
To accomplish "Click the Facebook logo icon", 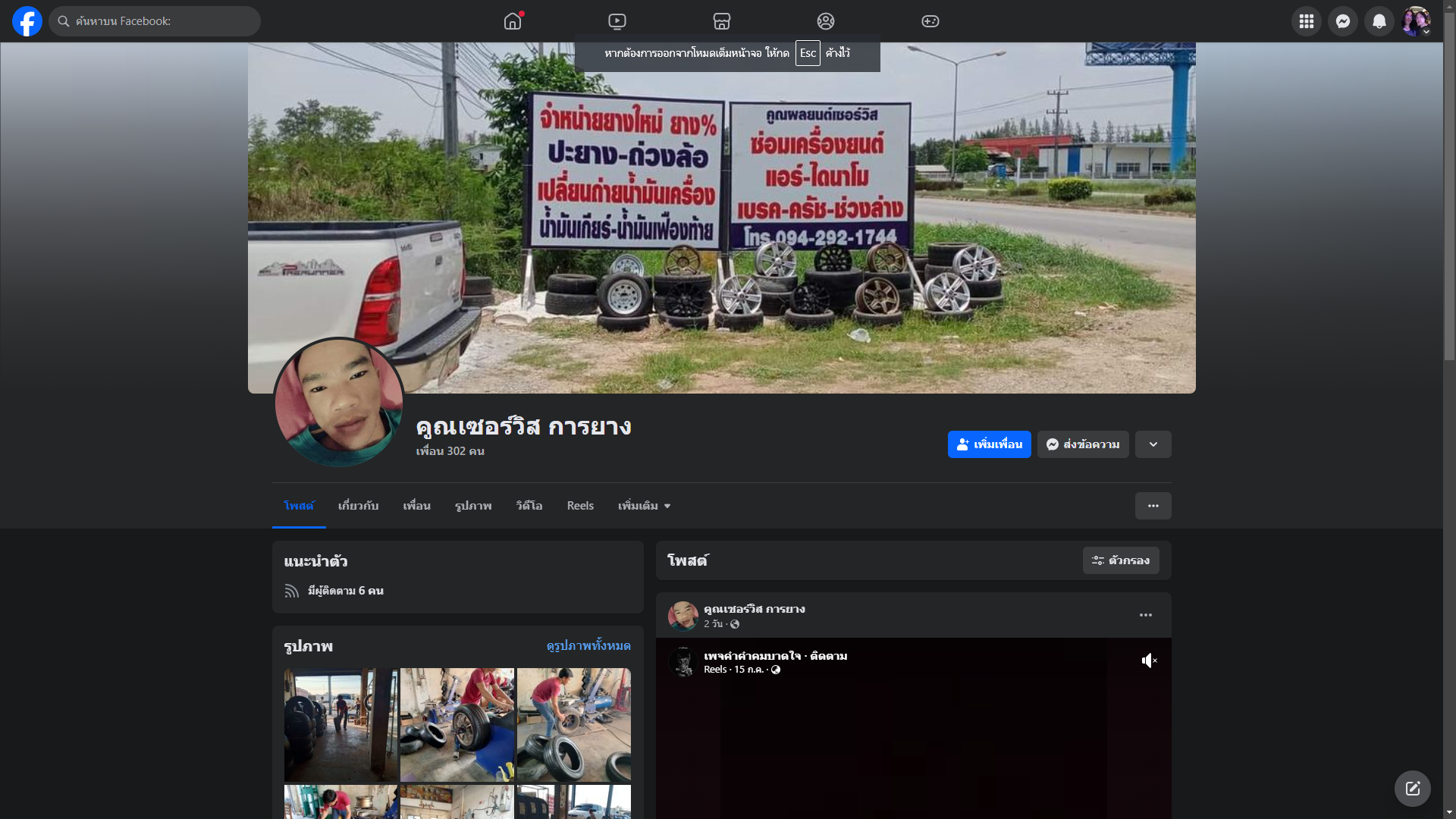I will tap(27, 21).
